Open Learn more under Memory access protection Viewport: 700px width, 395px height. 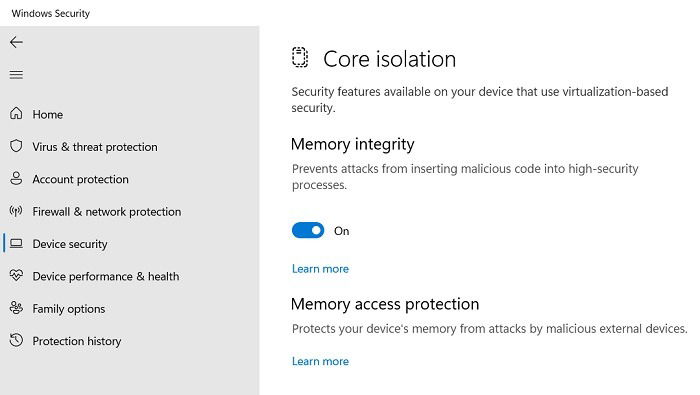[320, 361]
